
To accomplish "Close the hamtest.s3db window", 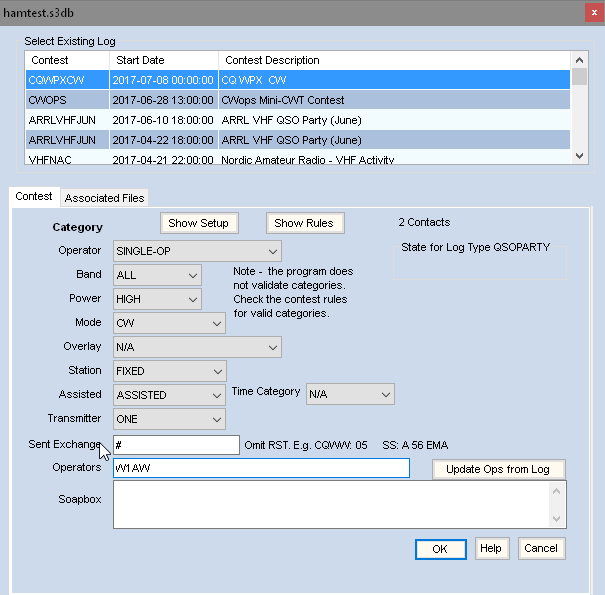I will pos(595,13).
